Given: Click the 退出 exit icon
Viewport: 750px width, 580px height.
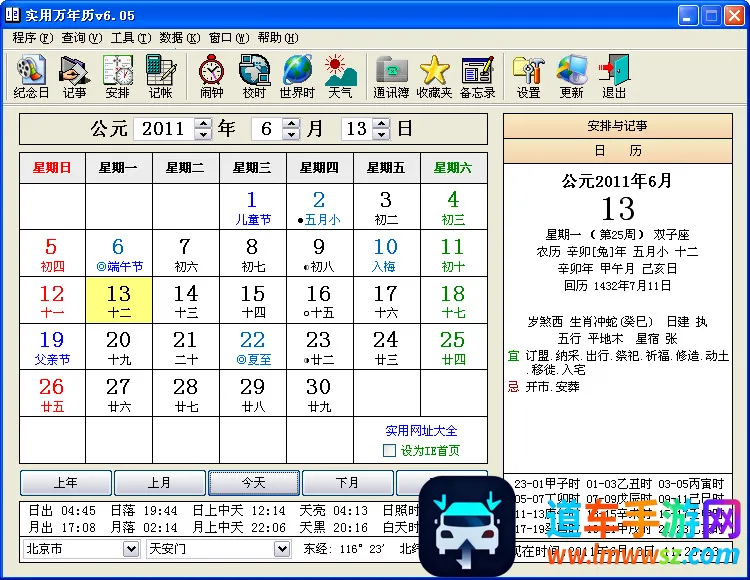Looking at the screenshot, I should tap(614, 76).
